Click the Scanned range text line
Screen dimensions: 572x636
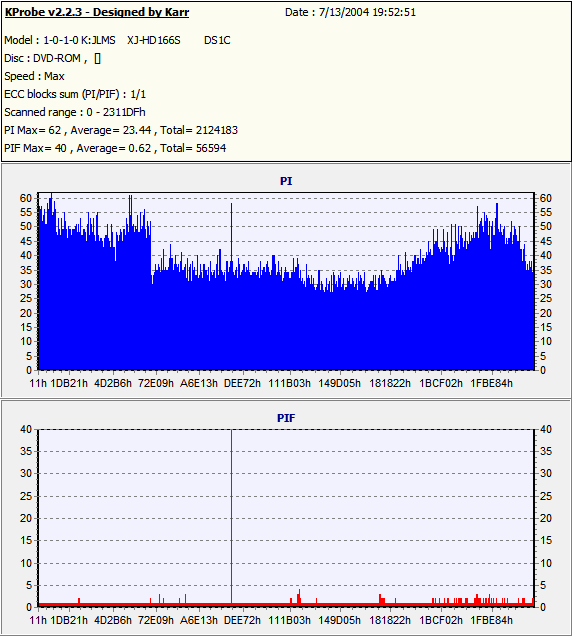pos(75,112)
